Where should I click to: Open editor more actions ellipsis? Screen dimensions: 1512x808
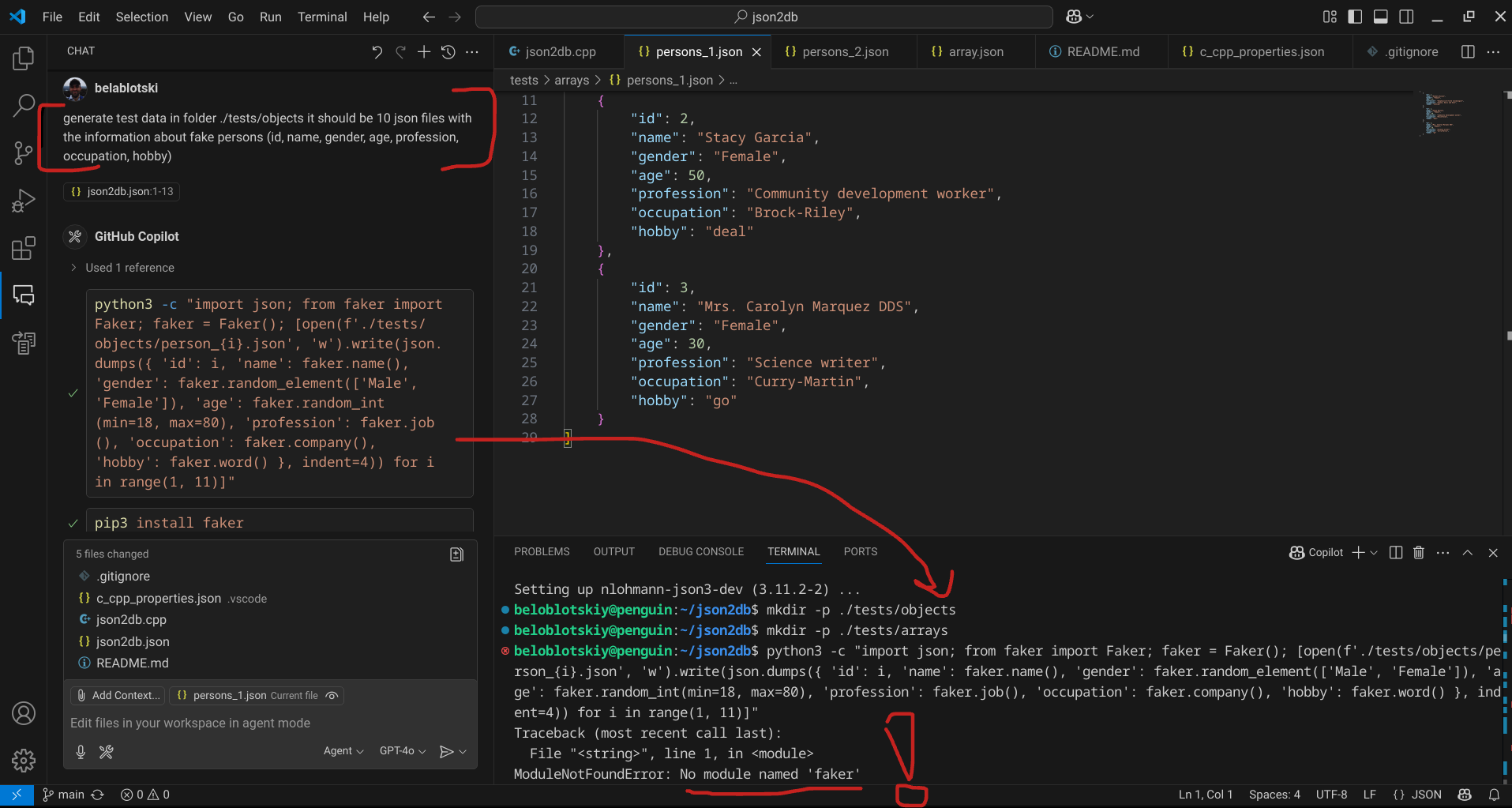pos(1493,51)
